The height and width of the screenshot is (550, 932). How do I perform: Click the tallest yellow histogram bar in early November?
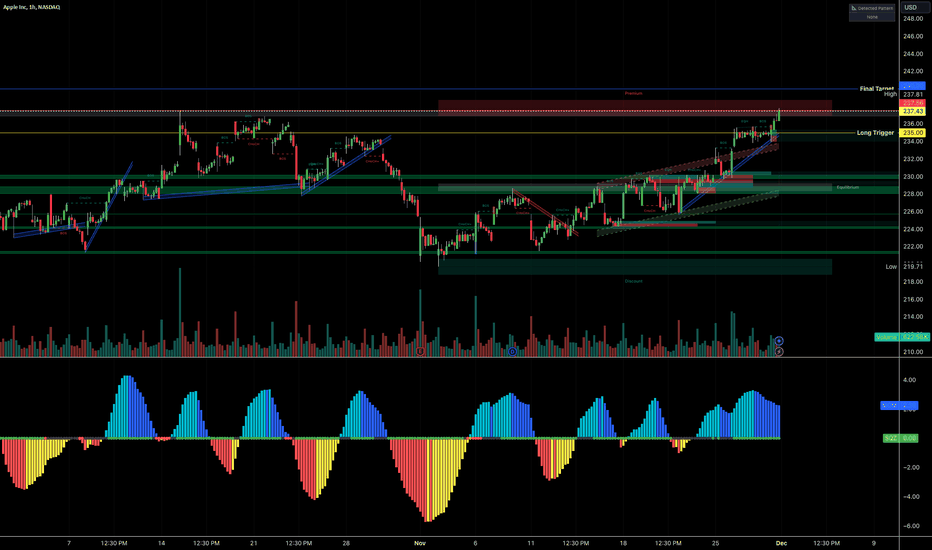click(x=430, y=480)
